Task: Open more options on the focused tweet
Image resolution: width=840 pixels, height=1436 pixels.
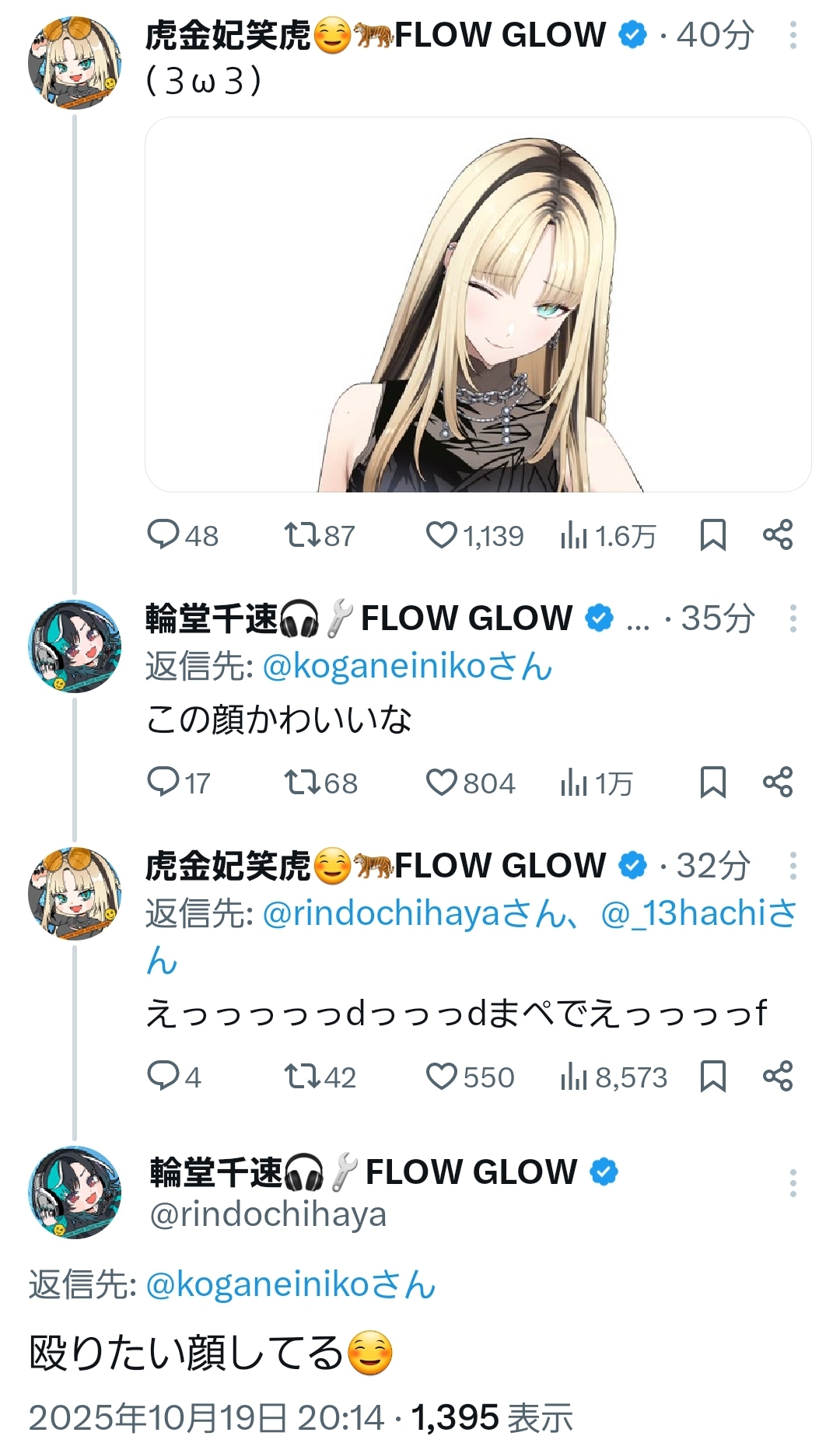Action: [793, 1183]
